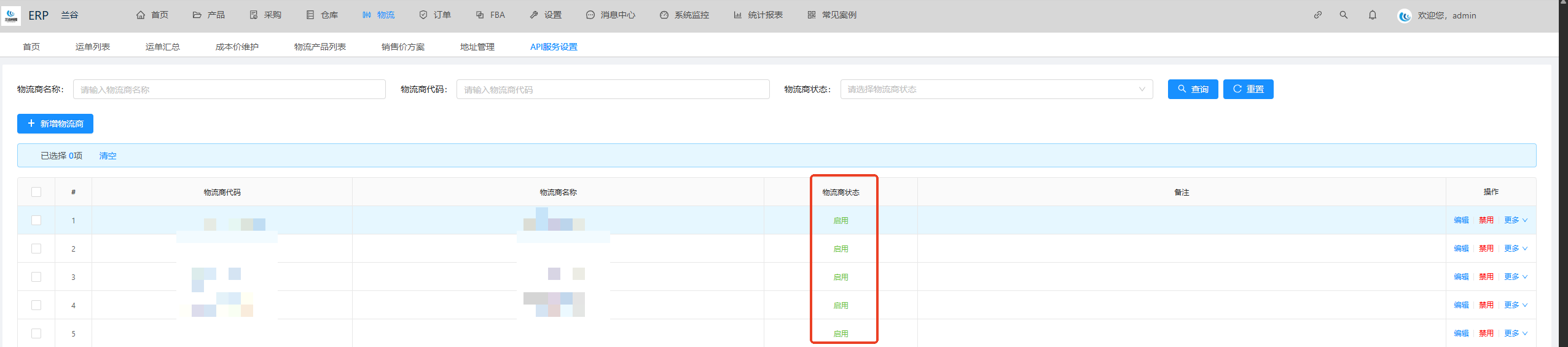Check the checkbox for row 1

(x=36, y=220)
